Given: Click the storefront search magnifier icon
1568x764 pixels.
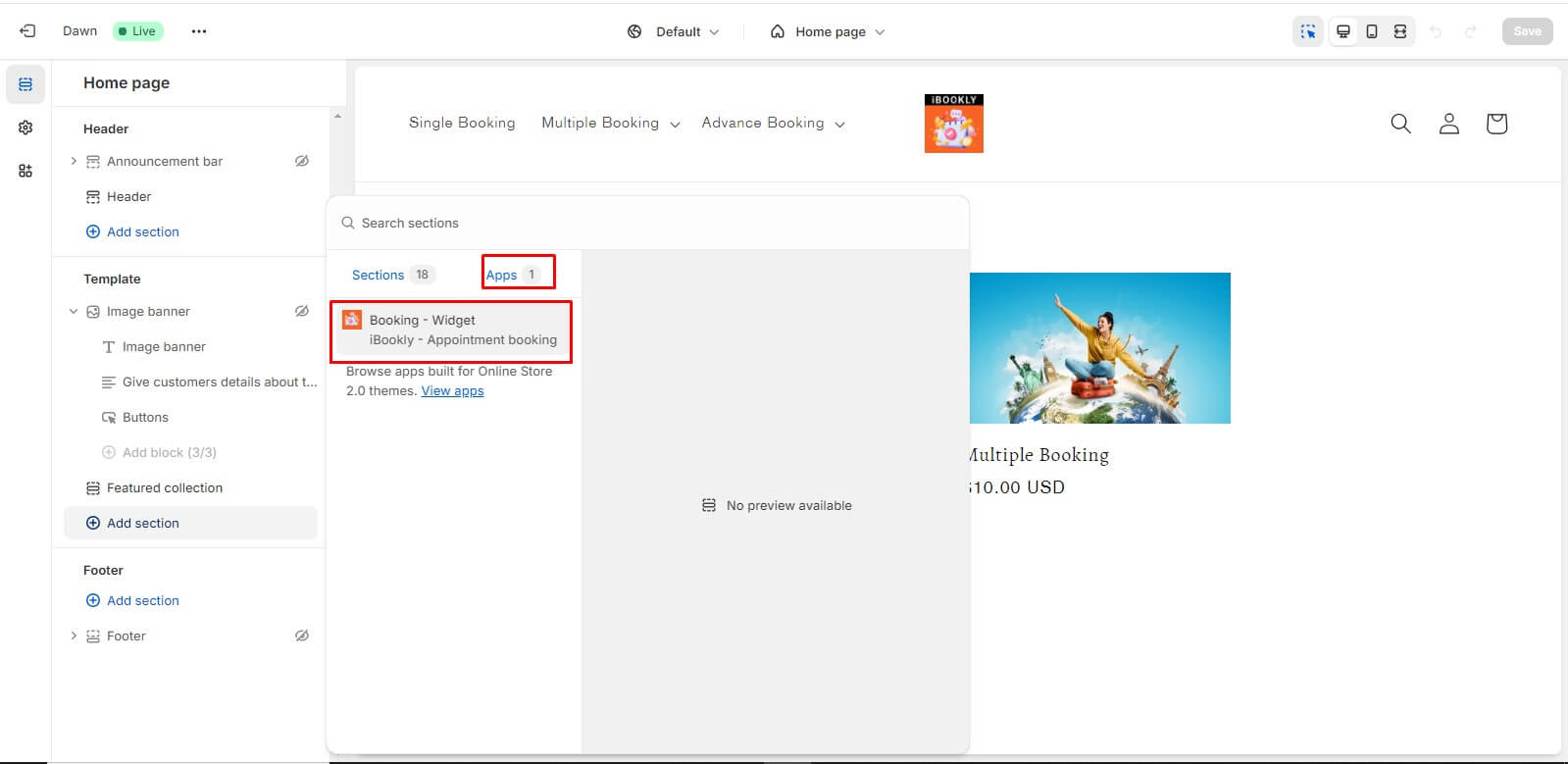Looking at the screenshot, I should click(1400, 124).
